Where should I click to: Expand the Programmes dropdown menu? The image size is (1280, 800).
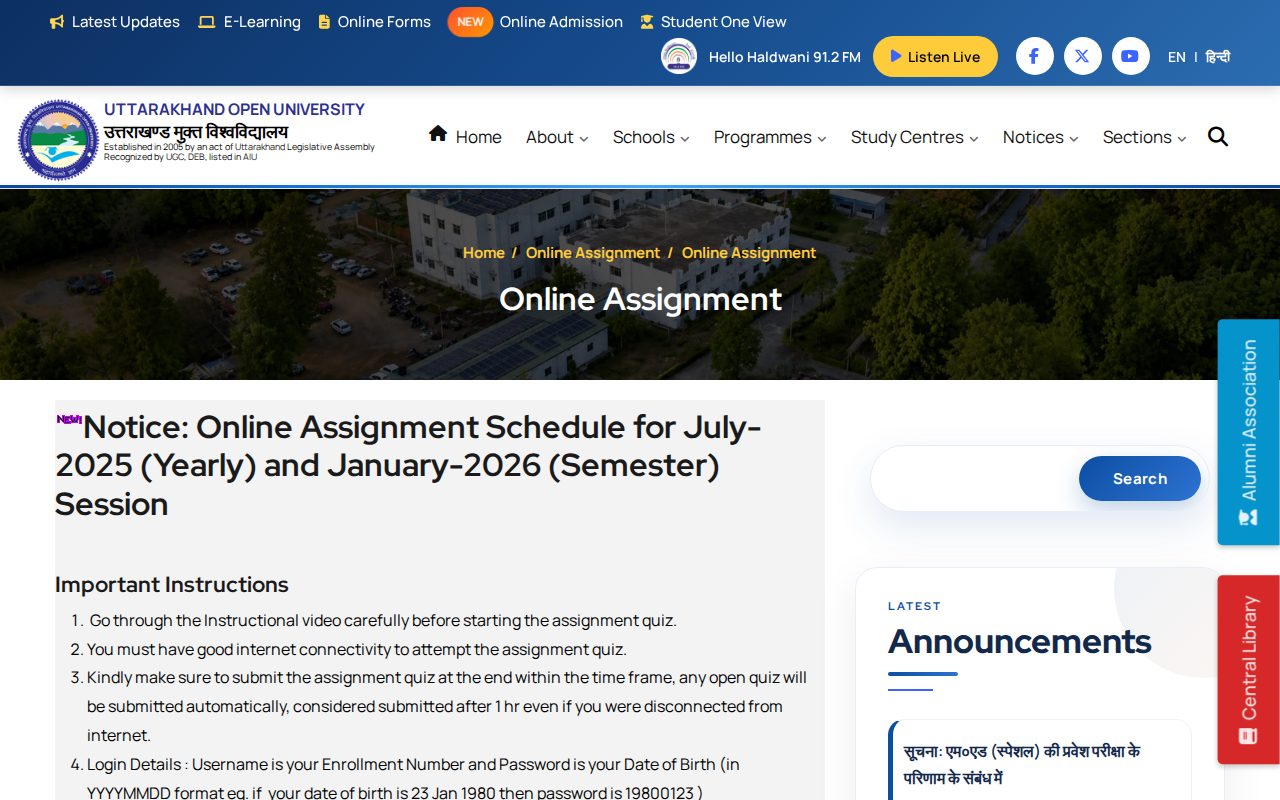(x=770, y=137)
